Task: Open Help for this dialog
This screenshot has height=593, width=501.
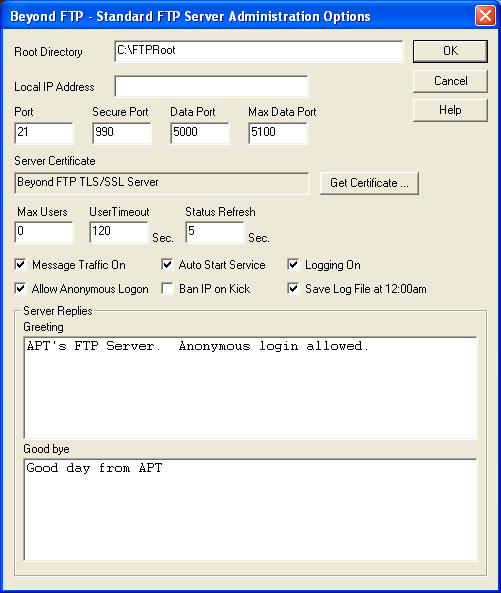Action: tap(450, 110)
